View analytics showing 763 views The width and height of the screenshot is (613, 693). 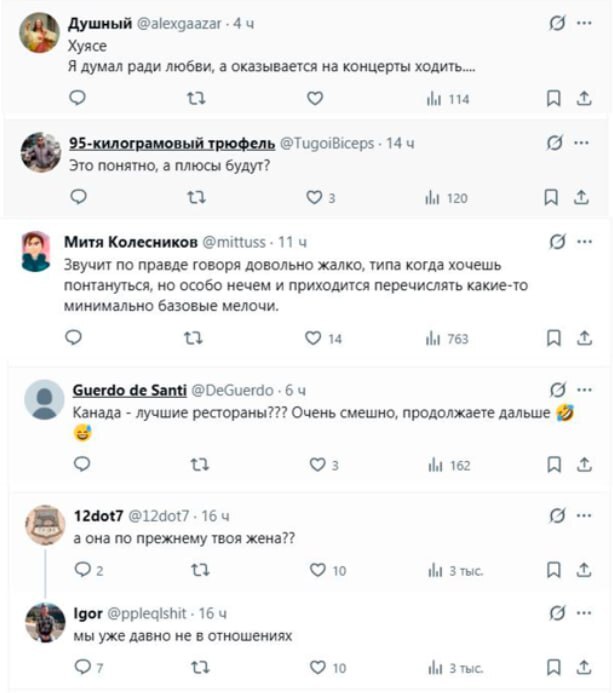click(447, 339)
